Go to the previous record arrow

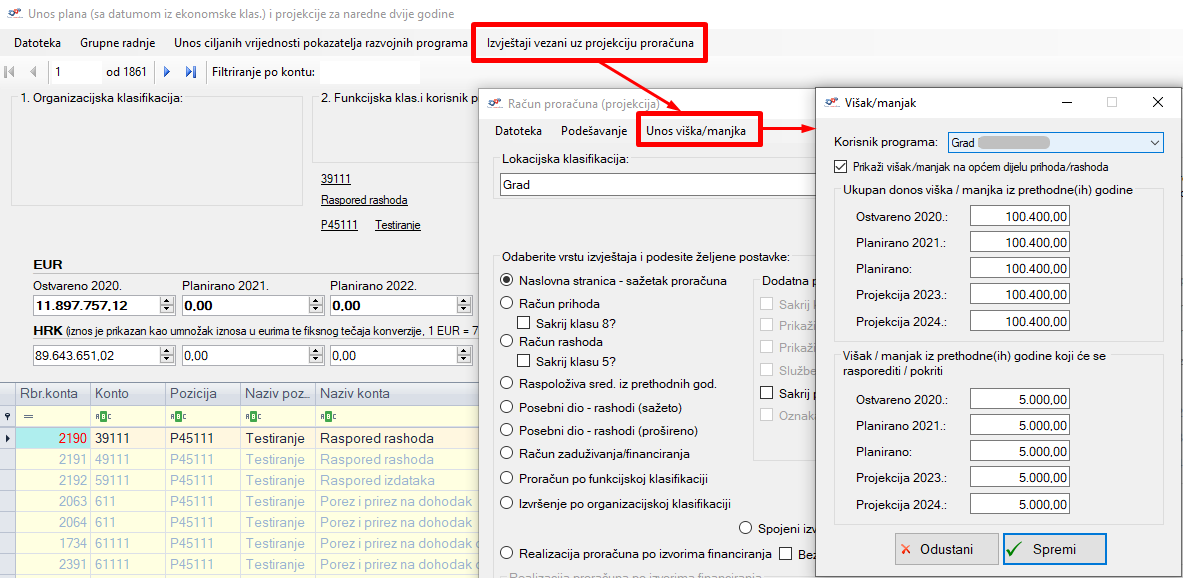click(x=33, y=72)
